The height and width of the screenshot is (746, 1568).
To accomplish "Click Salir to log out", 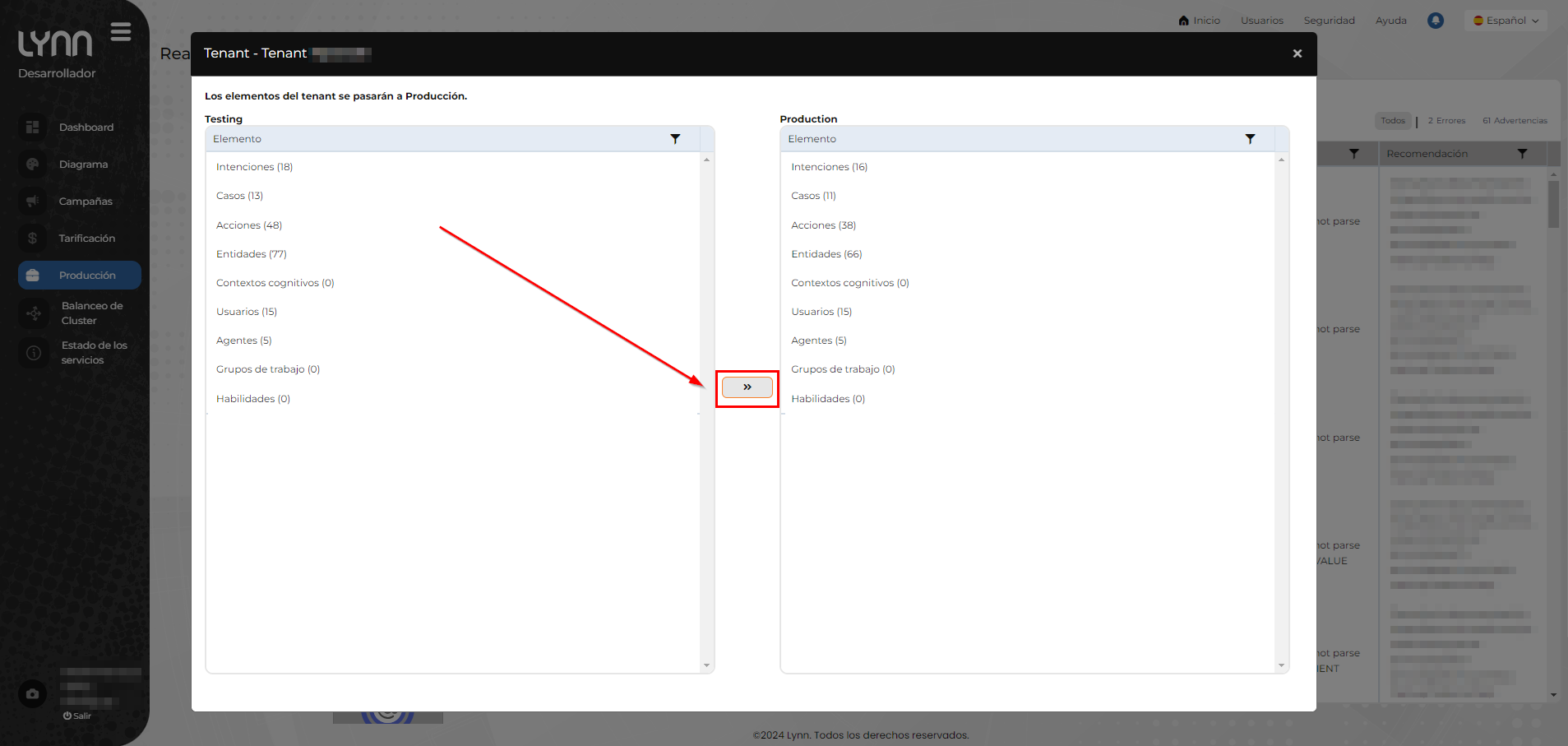I will (77, 716).
